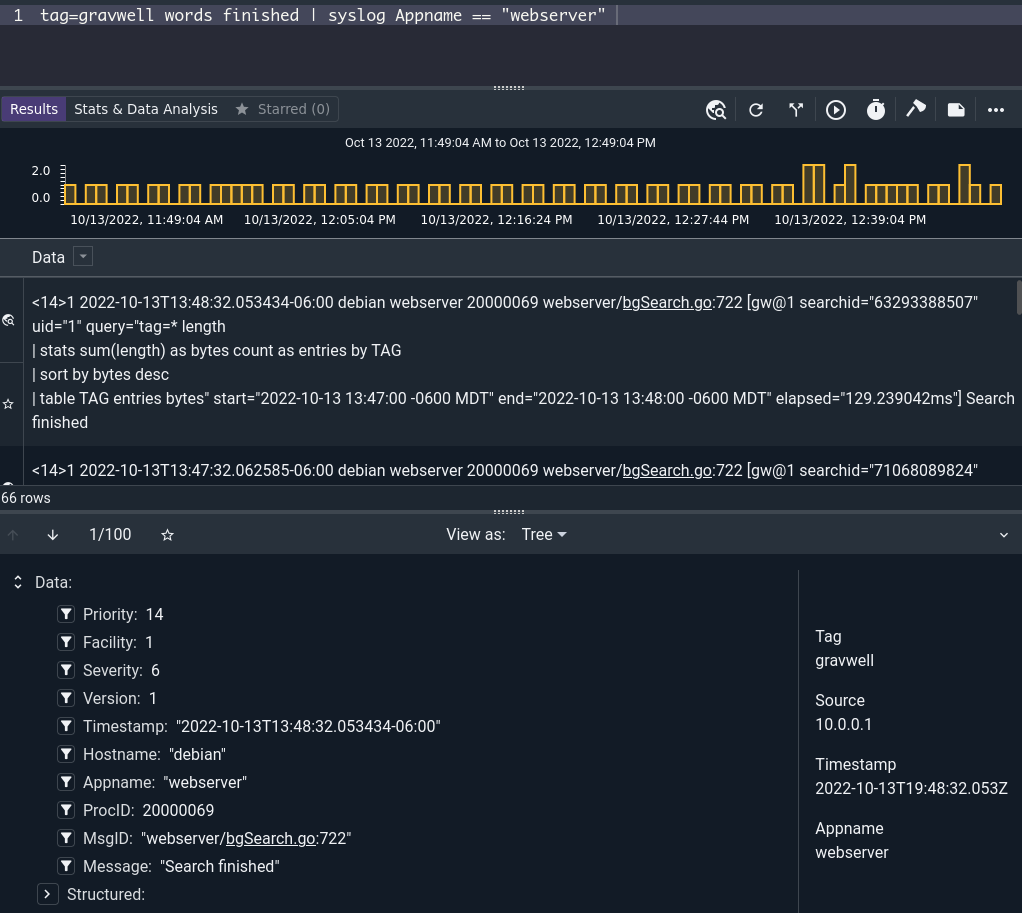
Task: Switch to Stats & Data Analysis tab
Action: [146, 109]
